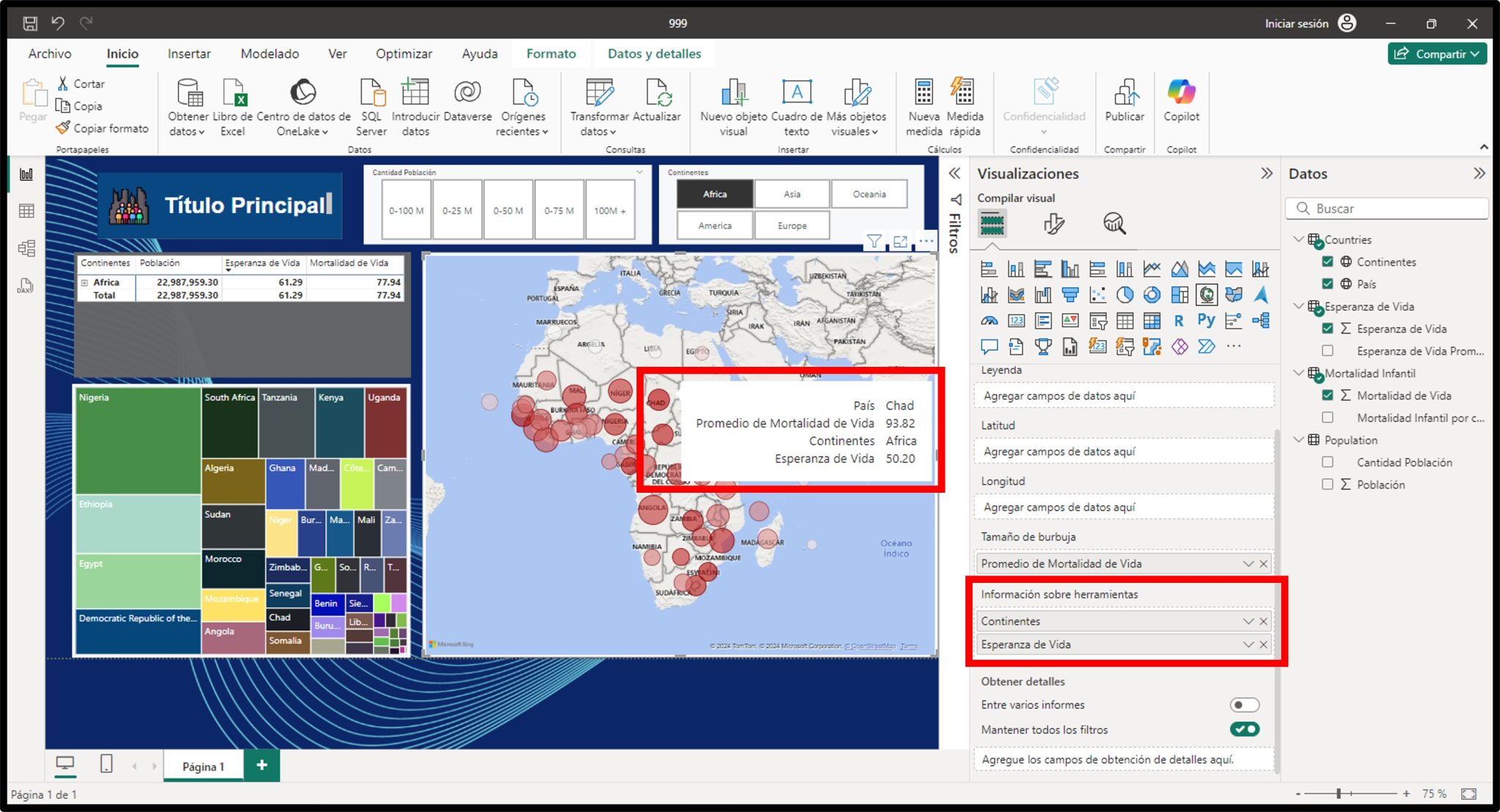
Task: Click Libro de Excel icon
Action: tap(233, 108)
